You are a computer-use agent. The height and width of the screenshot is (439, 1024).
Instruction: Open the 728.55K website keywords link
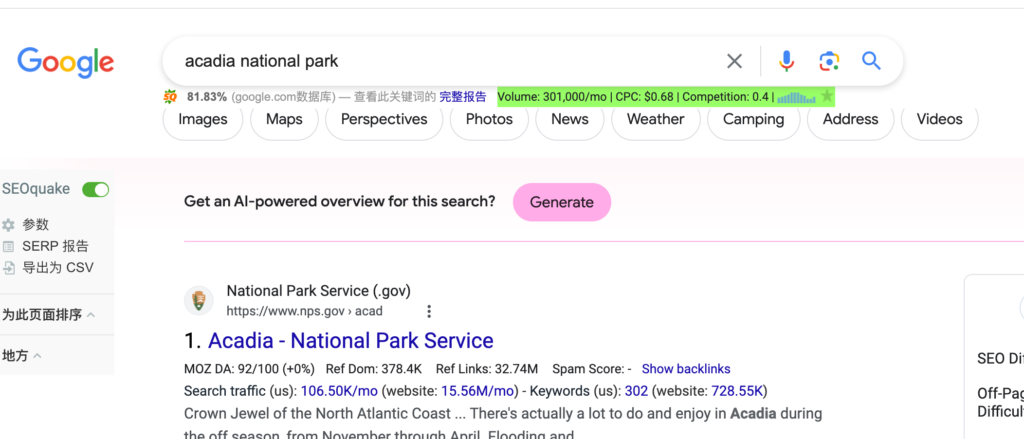point(735,391)
